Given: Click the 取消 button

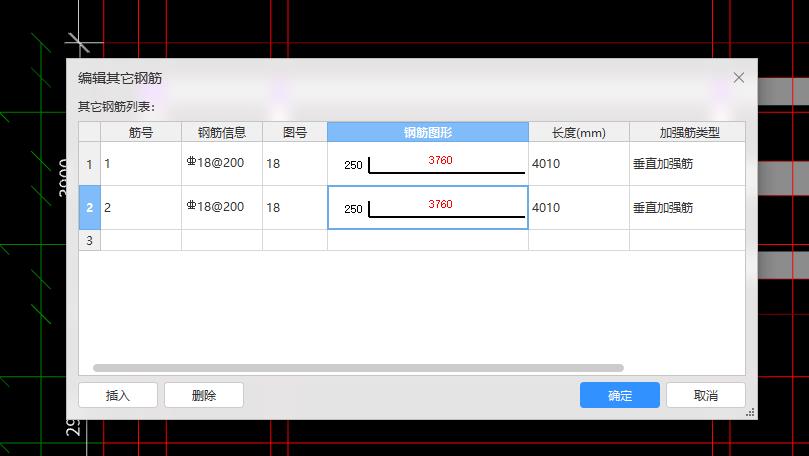Looking at the screenshot, I should click(x=705, y=395).
